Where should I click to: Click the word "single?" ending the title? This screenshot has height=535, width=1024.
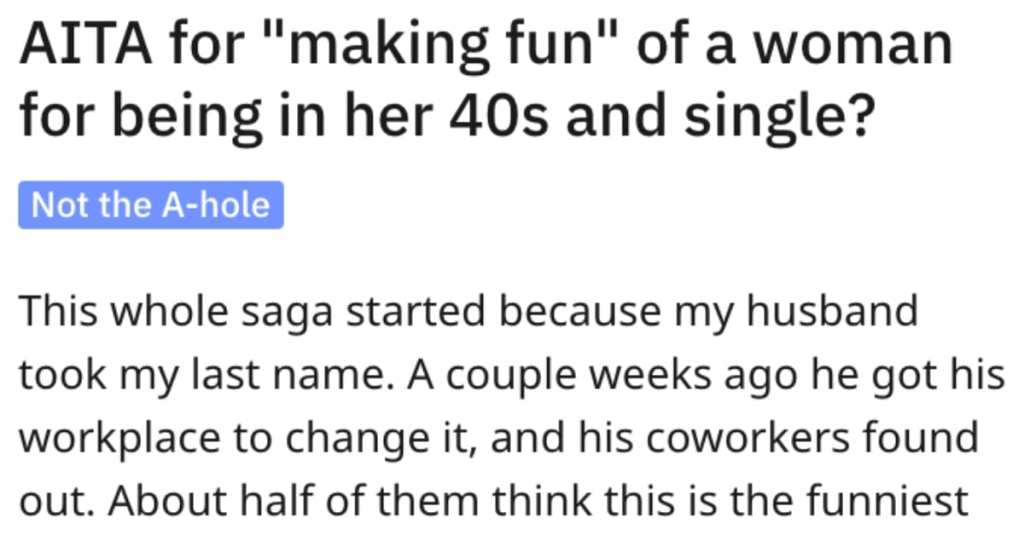point(778,118)
